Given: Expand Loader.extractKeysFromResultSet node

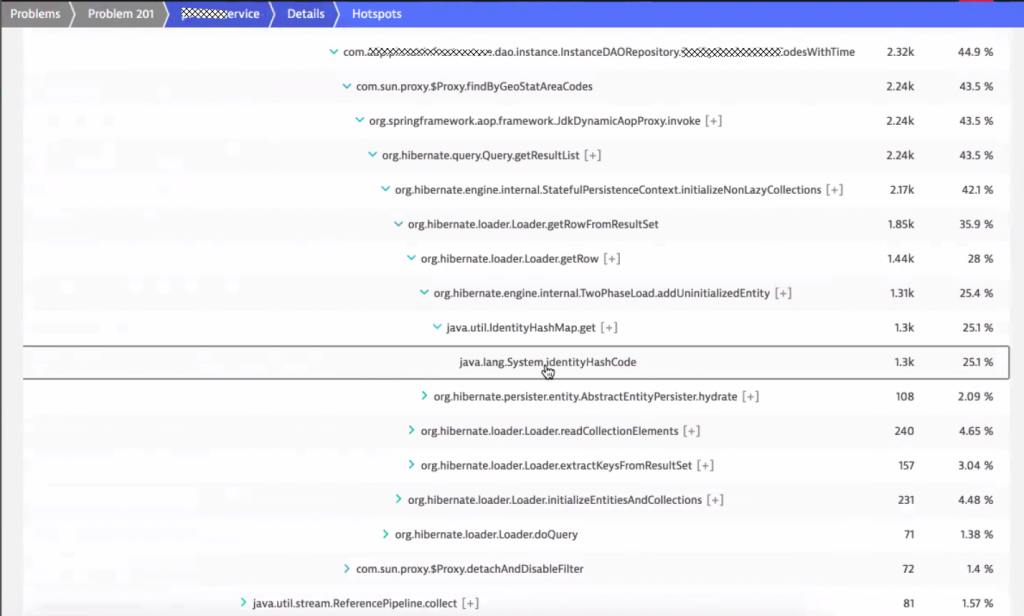Looking at the screenshot, I should 705,465.
